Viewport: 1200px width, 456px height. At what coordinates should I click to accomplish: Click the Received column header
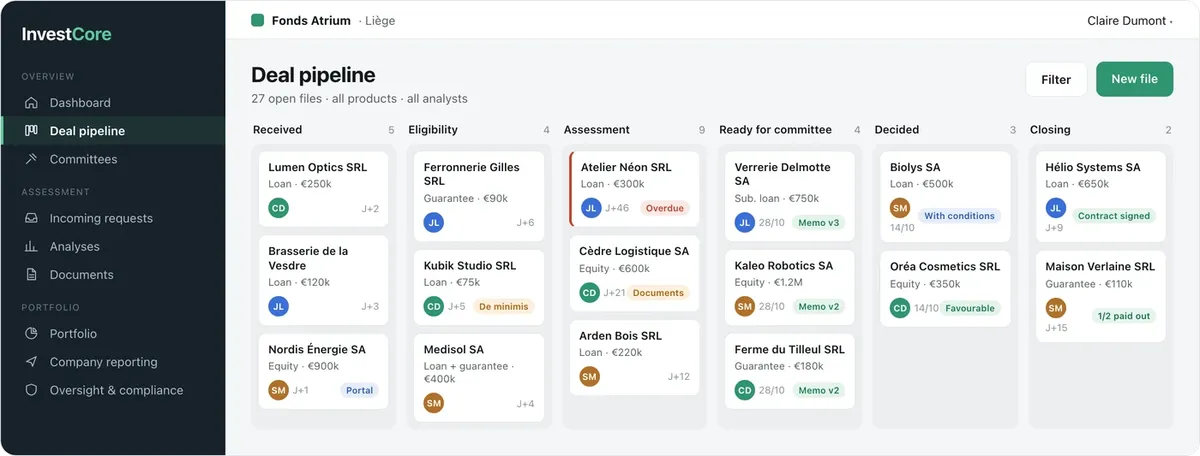coord(277,130)
